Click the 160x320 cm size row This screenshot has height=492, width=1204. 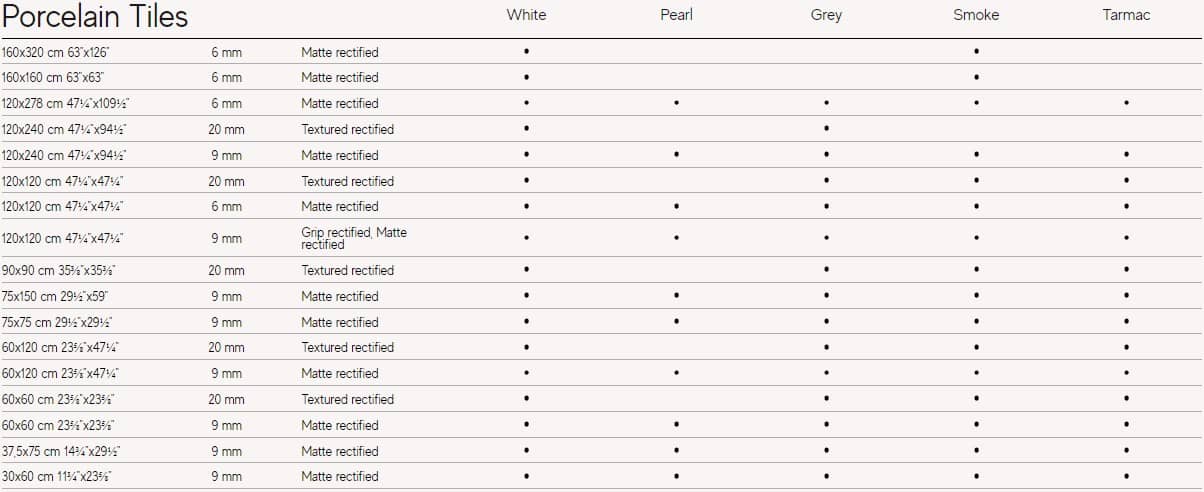pos(602,52)
